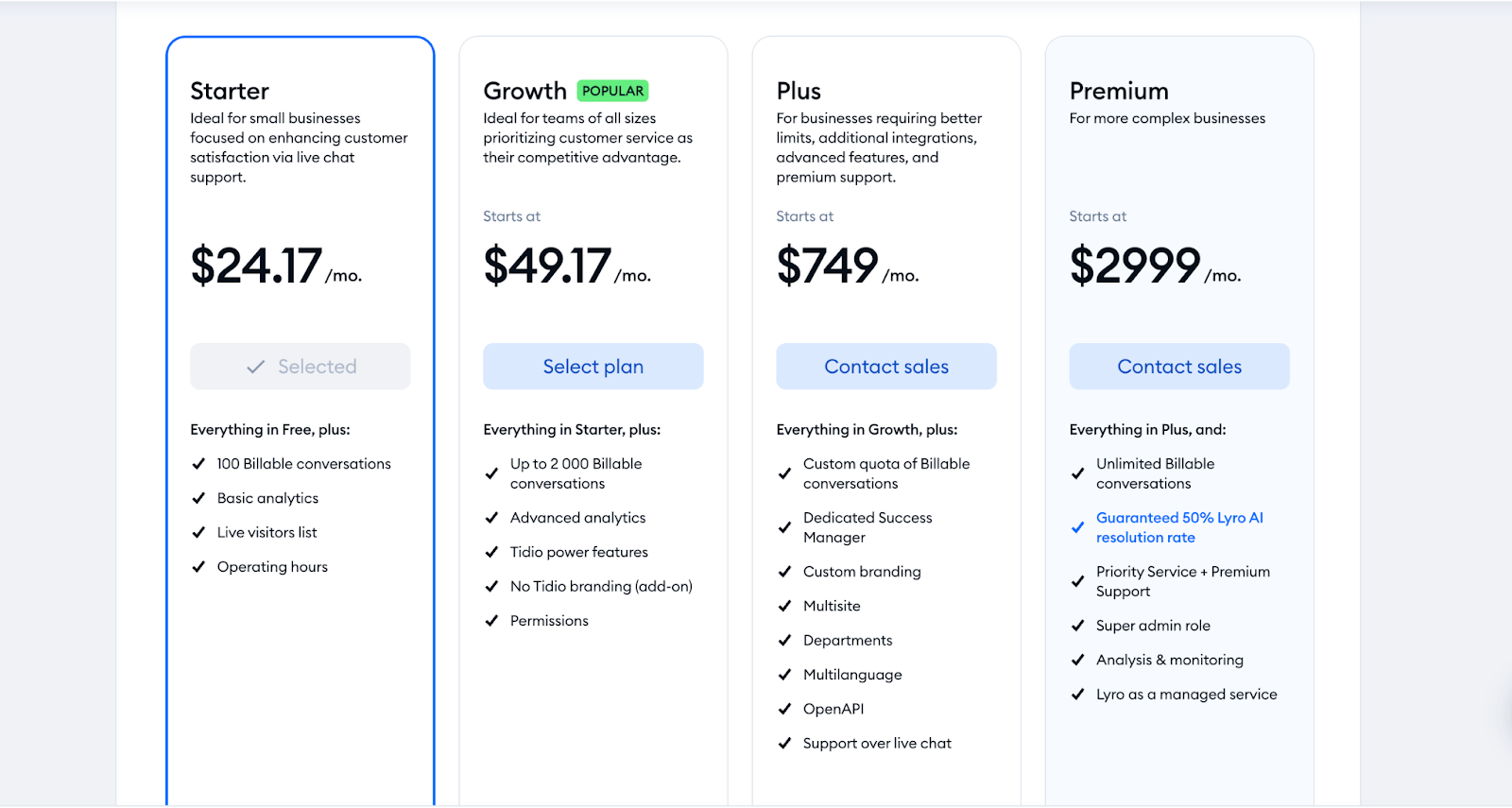Click the checkmark next to Permissions
1512x808 pixels.
click(x=491, y=621)
